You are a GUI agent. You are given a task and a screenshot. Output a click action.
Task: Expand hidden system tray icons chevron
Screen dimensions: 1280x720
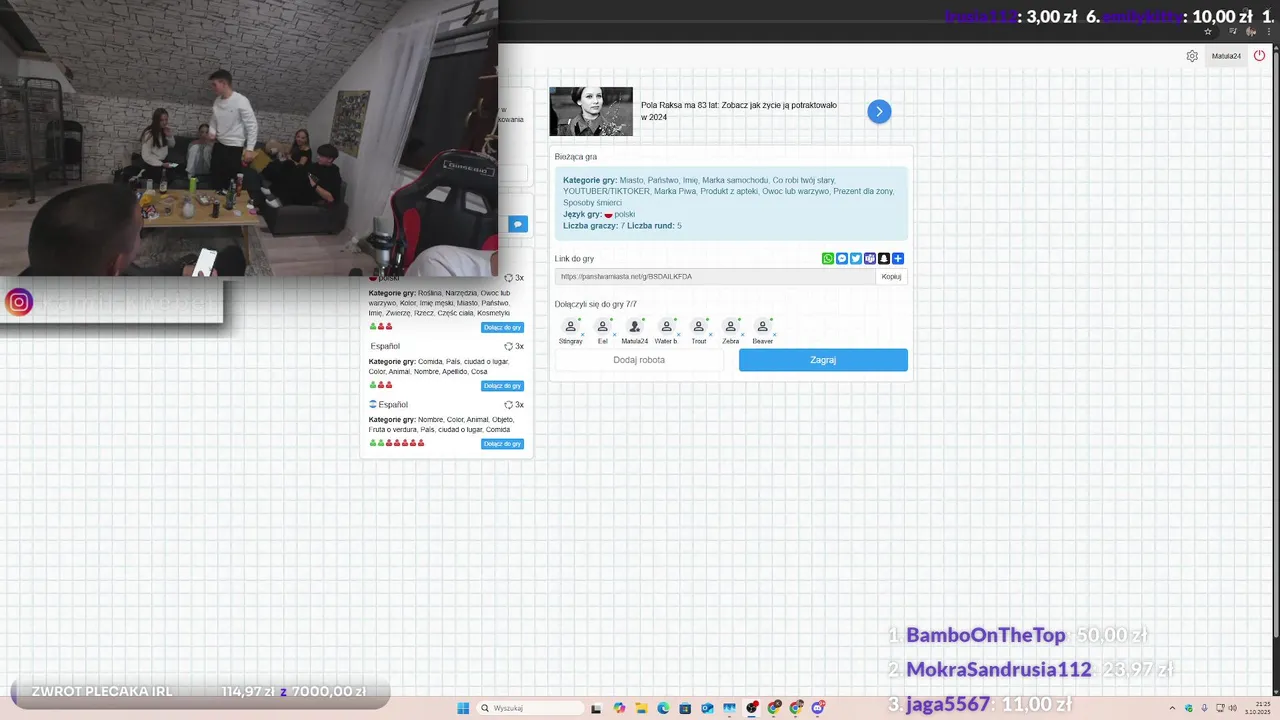tap(1172, 708)
